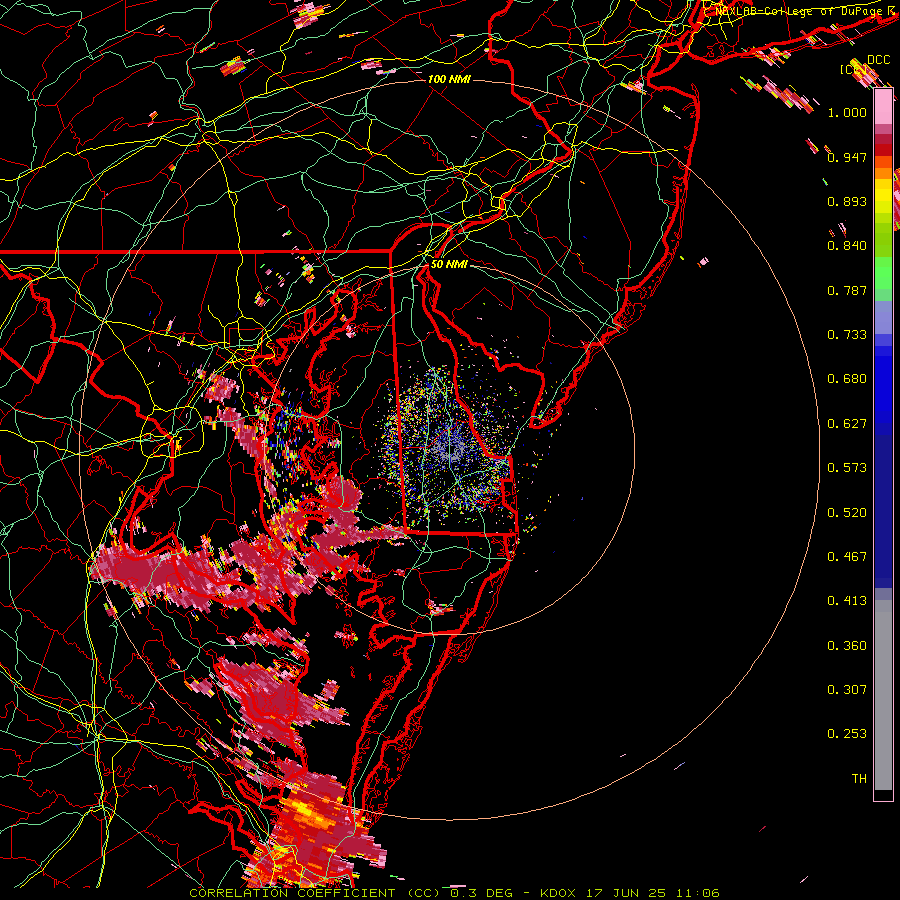Select the 0.733 legend value
Image resolution: width=900 pixels, height=900 pixels.
point(847,335)
